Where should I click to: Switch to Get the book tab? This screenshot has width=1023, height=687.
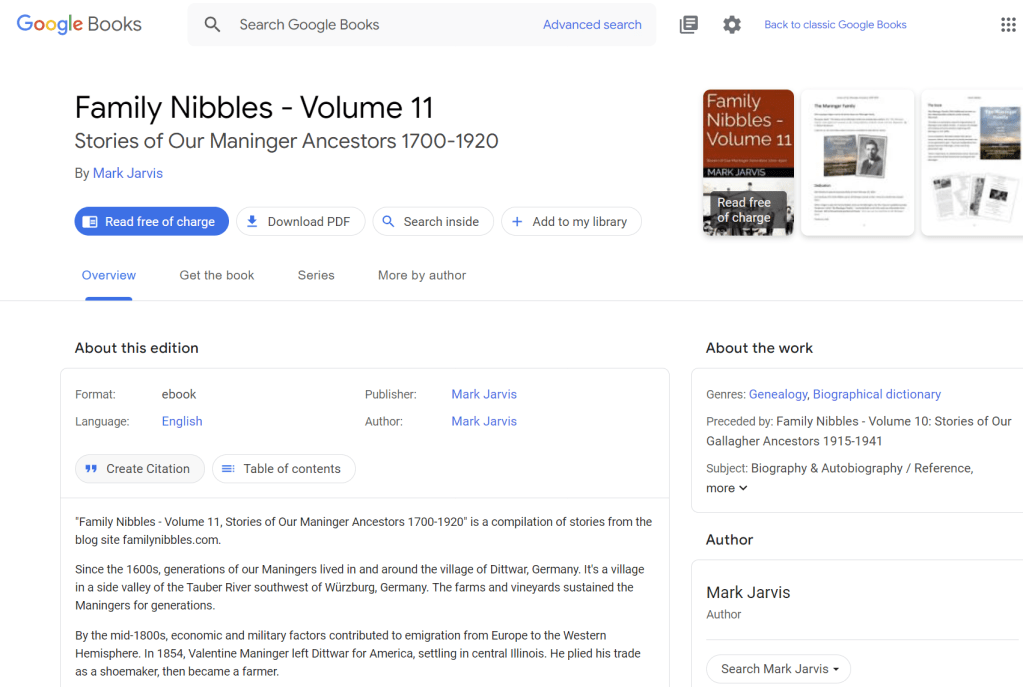pyautogui.click(x=217, y=275)
